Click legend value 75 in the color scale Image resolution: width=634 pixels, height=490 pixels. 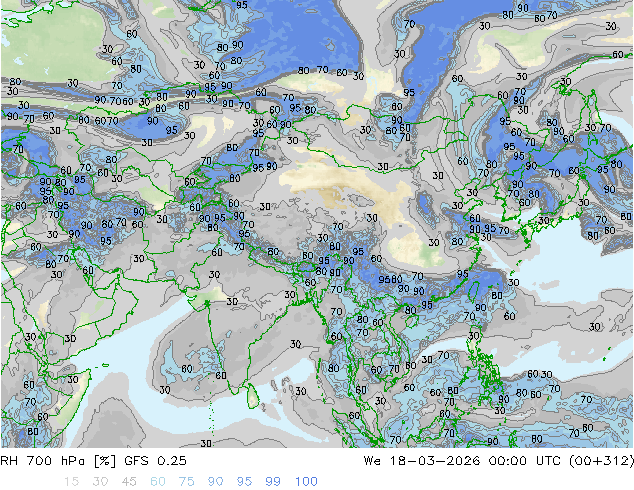tap(186, 482)
